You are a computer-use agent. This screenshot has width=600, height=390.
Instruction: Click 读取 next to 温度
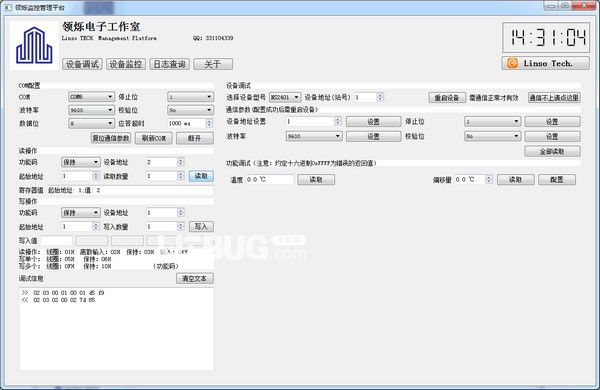click(x=316, y=179)
